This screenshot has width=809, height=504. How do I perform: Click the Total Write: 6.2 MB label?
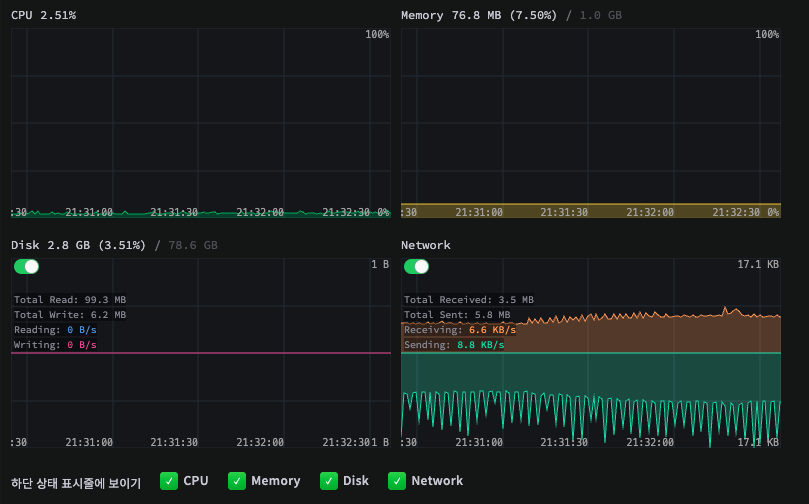click(70, 315)
